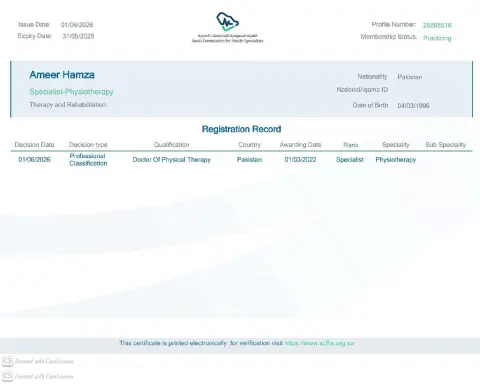The image size is (480, 384).
Task: Click the Physiotherapy speciality cell
Action: click(x=396, y=160)
